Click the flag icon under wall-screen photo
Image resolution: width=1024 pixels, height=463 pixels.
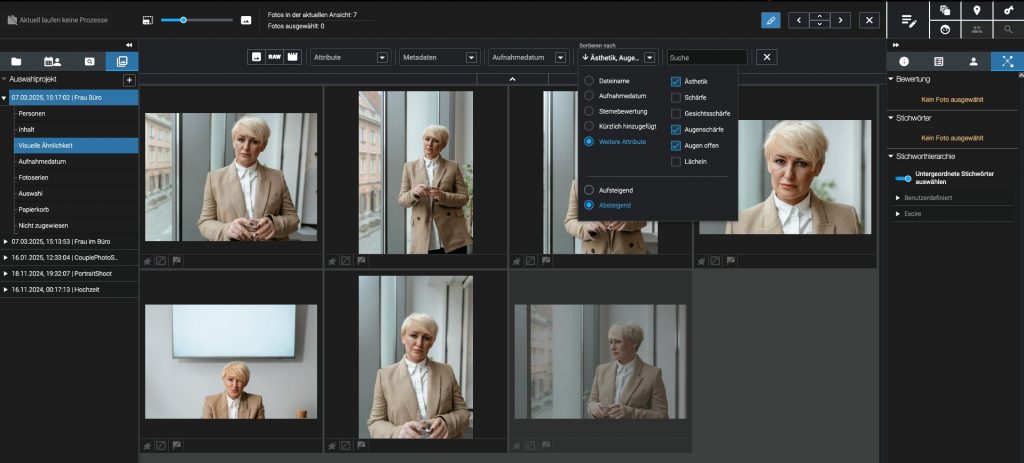177,445
